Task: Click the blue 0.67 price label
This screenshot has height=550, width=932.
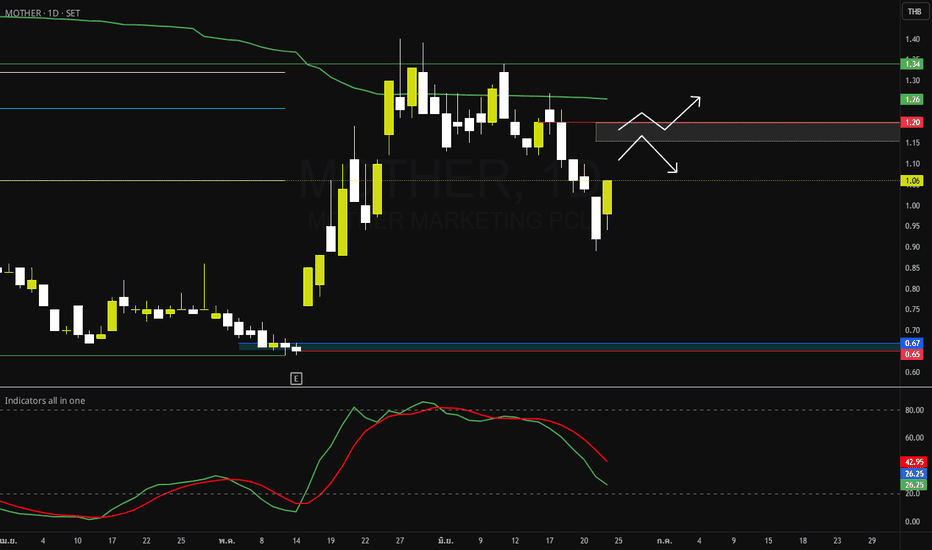Action: (x=912, y=343)
